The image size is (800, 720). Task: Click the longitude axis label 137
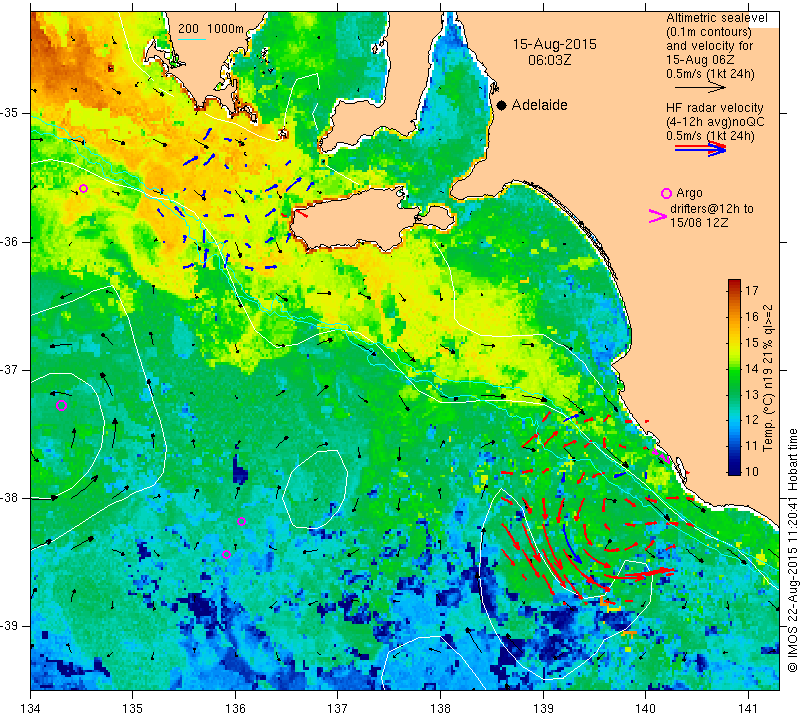pos(338,709)
